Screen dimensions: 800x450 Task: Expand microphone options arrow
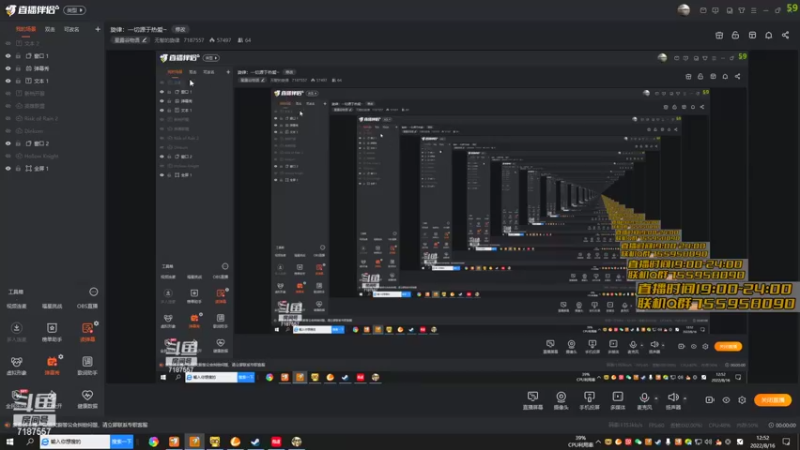(656, 398)
